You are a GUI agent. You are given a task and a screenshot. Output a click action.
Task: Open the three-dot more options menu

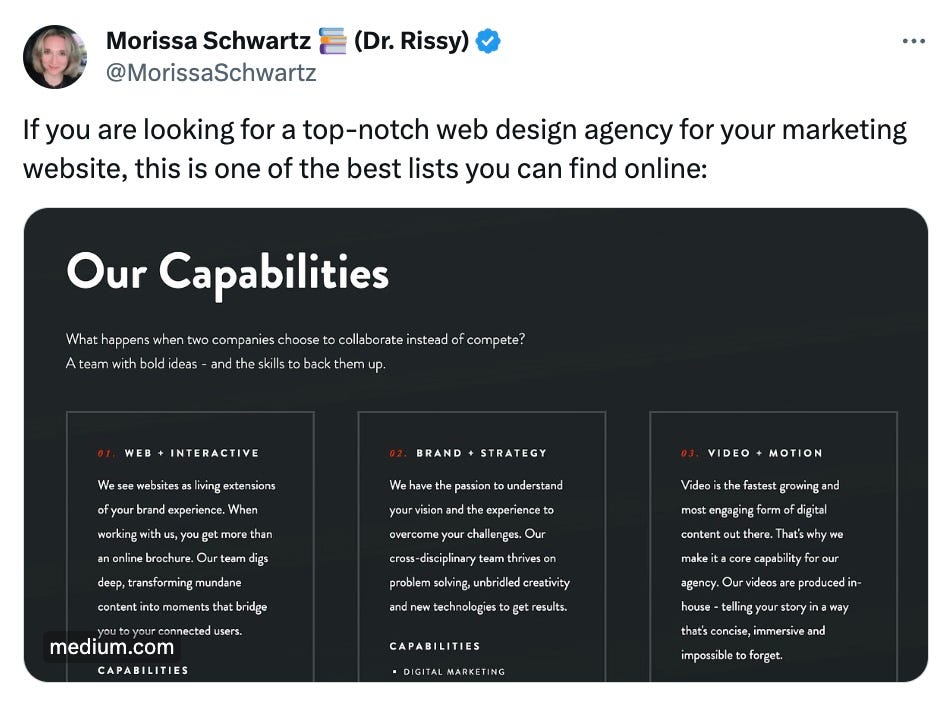(913, 41)
